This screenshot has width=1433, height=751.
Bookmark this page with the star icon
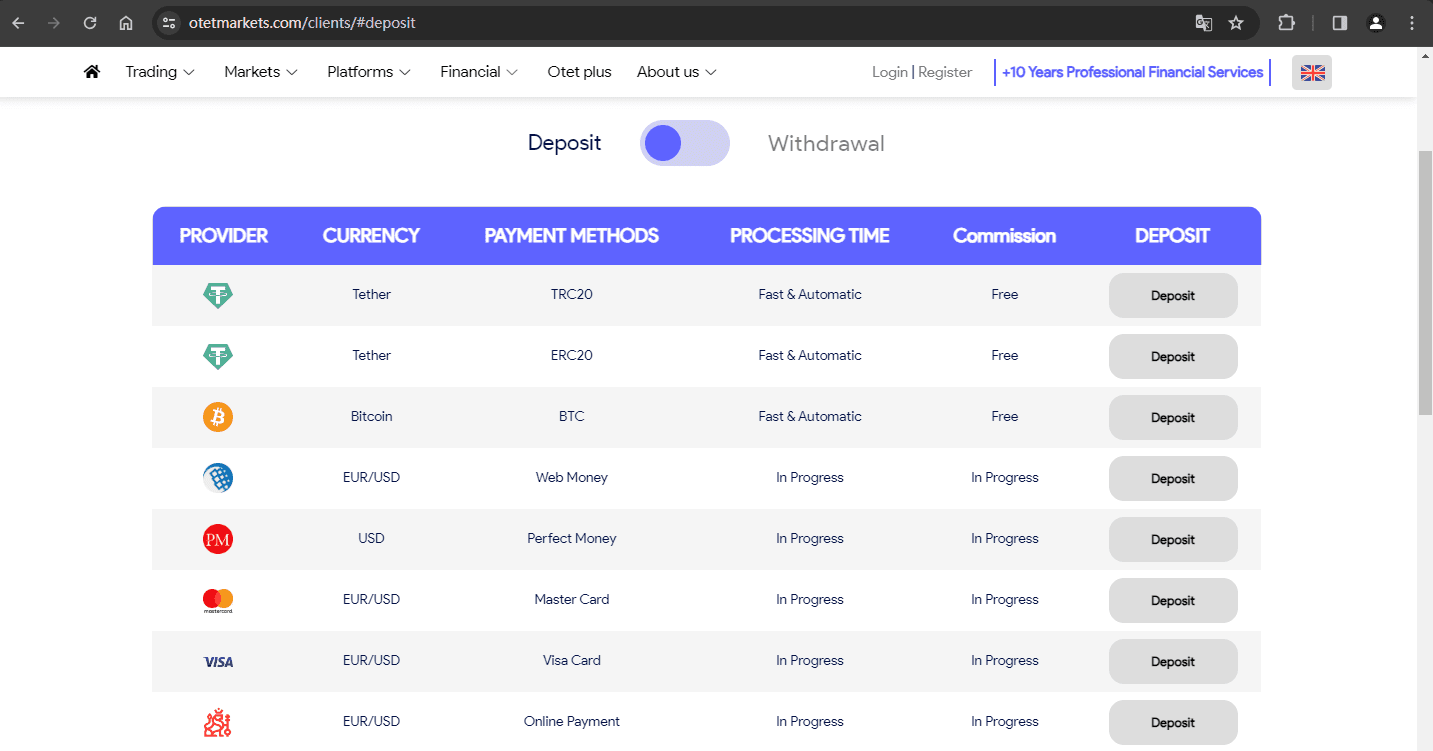click(x=1236, y=22)
